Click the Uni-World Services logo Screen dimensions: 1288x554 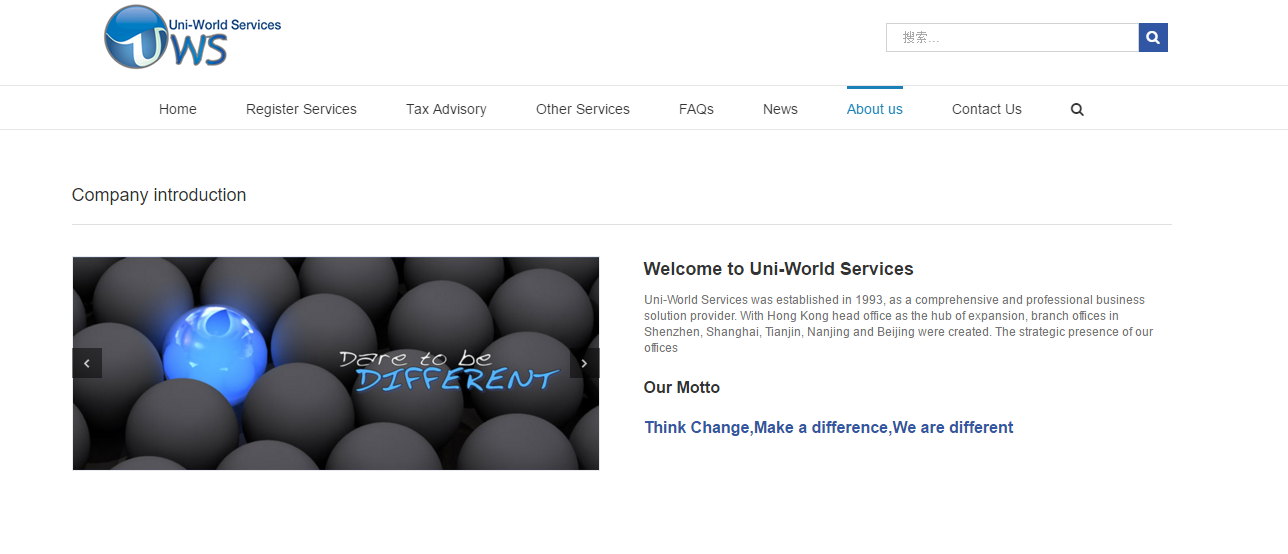pyautogui.click(x=192, y=37)
